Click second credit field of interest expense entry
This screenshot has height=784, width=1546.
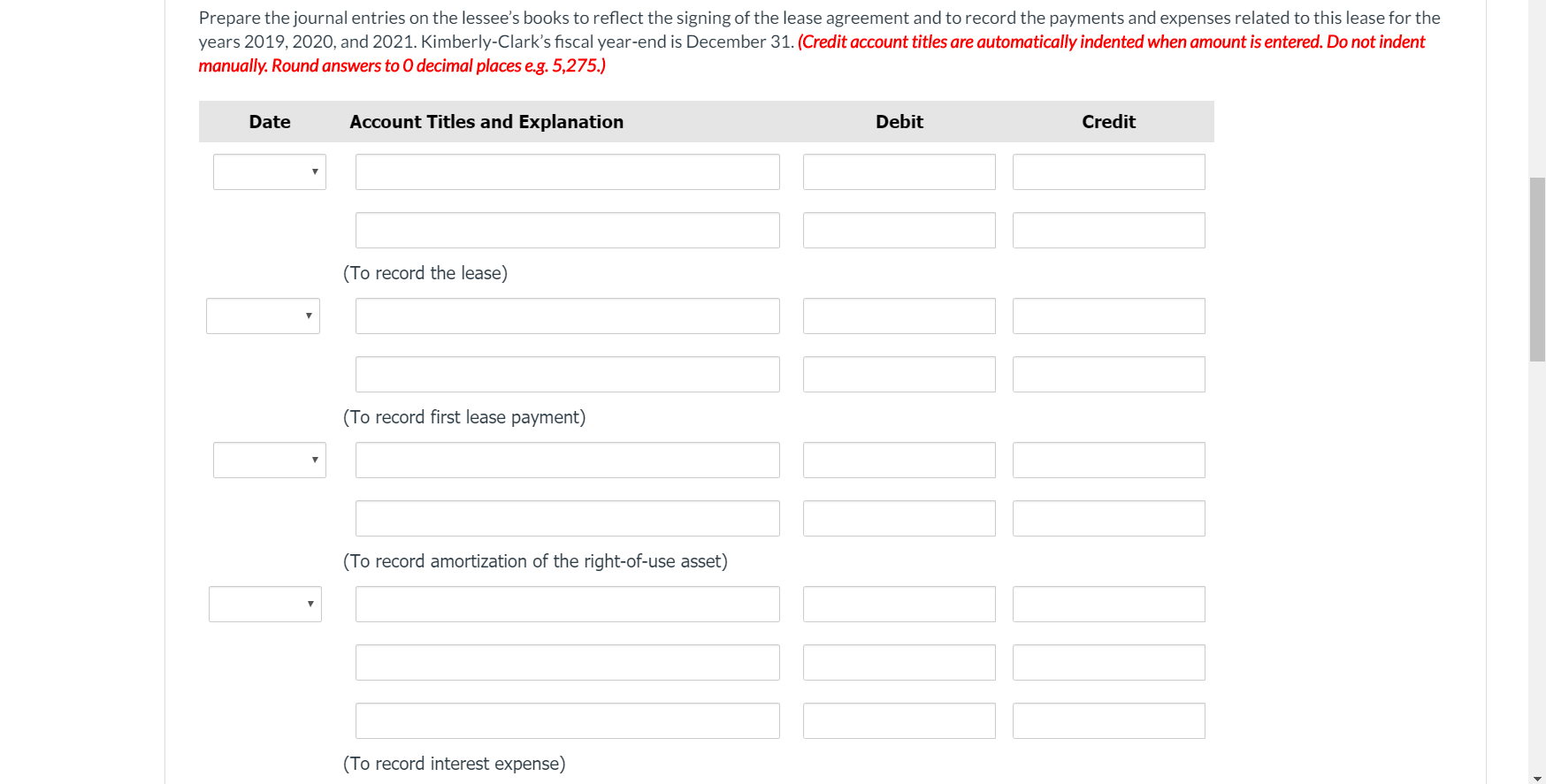[1109, 662]
